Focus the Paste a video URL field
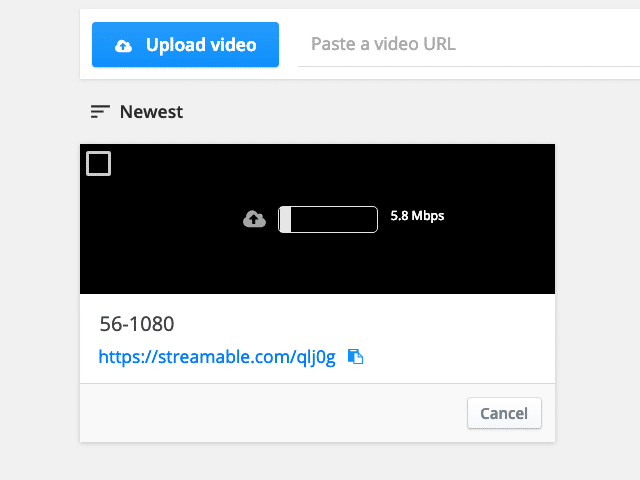The image size is (640, 480). pyautogui.click(x=469, y=44)
